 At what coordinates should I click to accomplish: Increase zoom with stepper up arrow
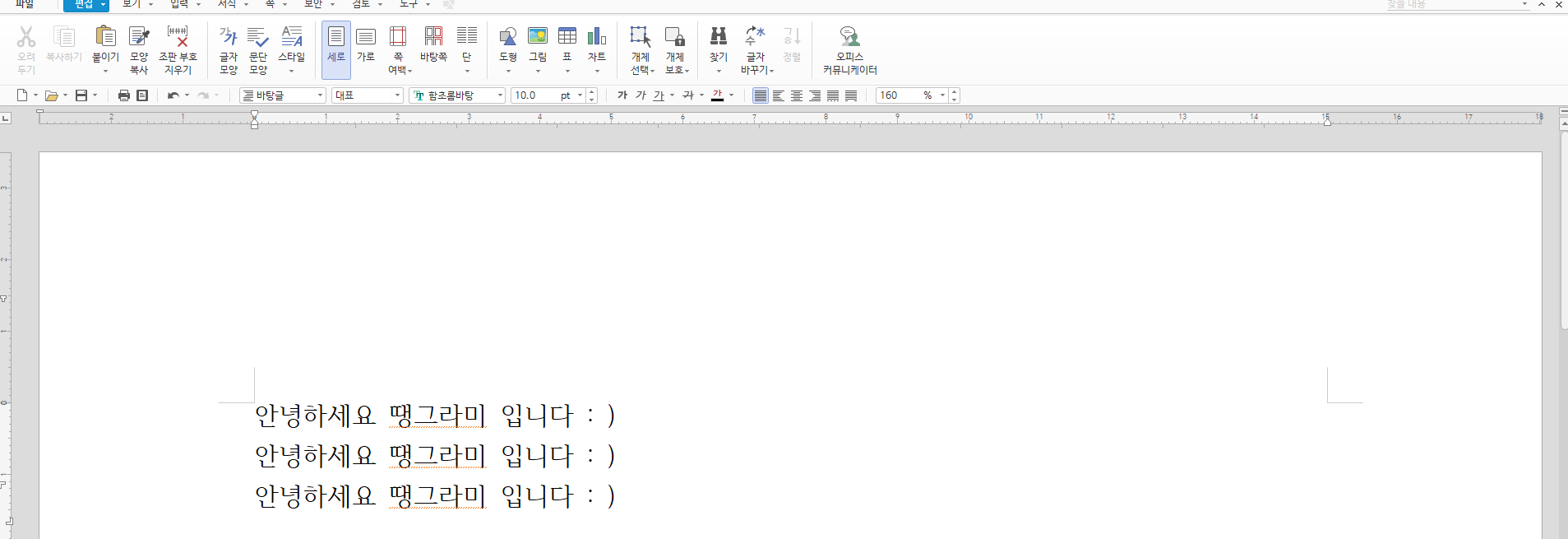click(954, 92)
